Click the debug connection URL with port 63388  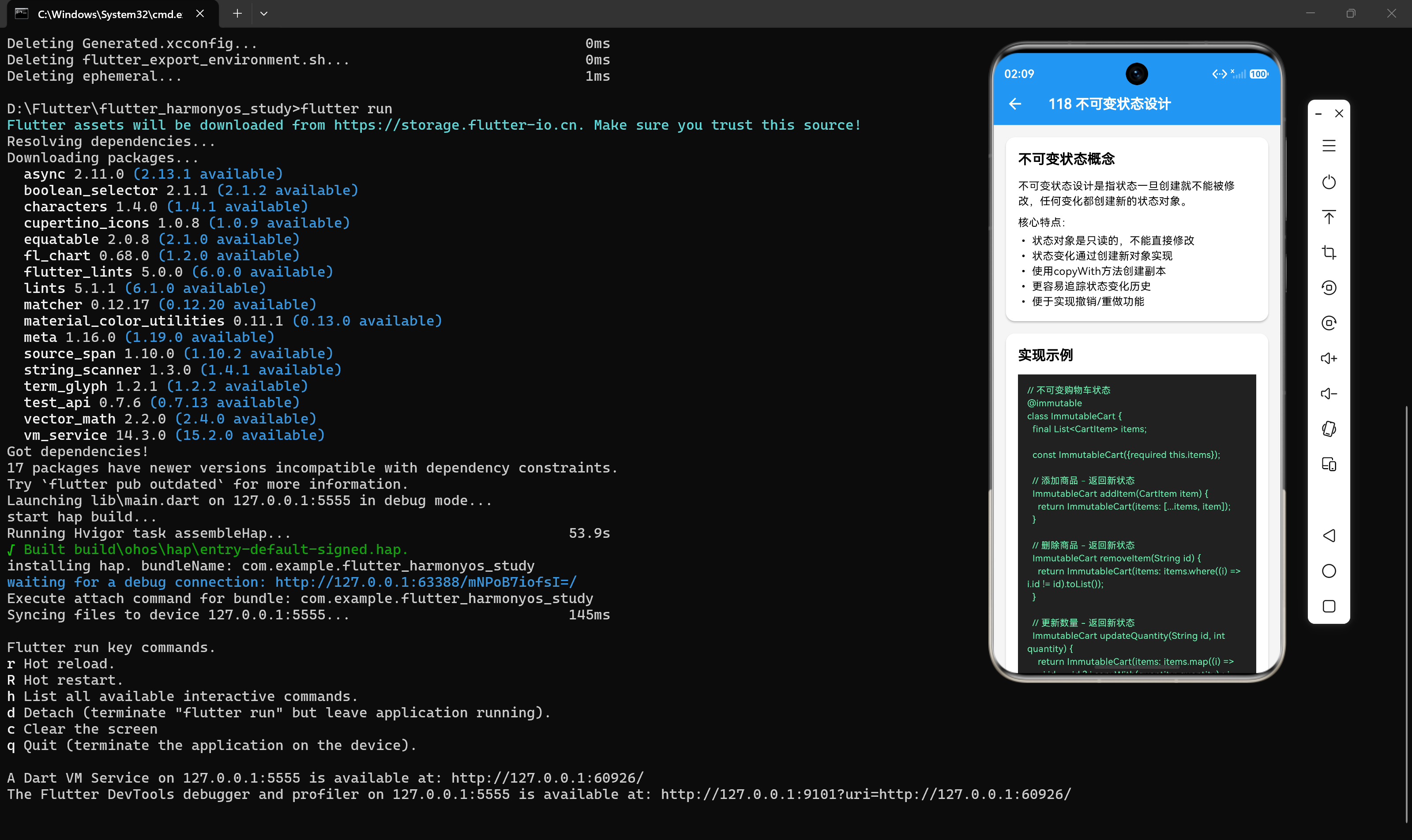pyautogui.click(x=426, y=582)
